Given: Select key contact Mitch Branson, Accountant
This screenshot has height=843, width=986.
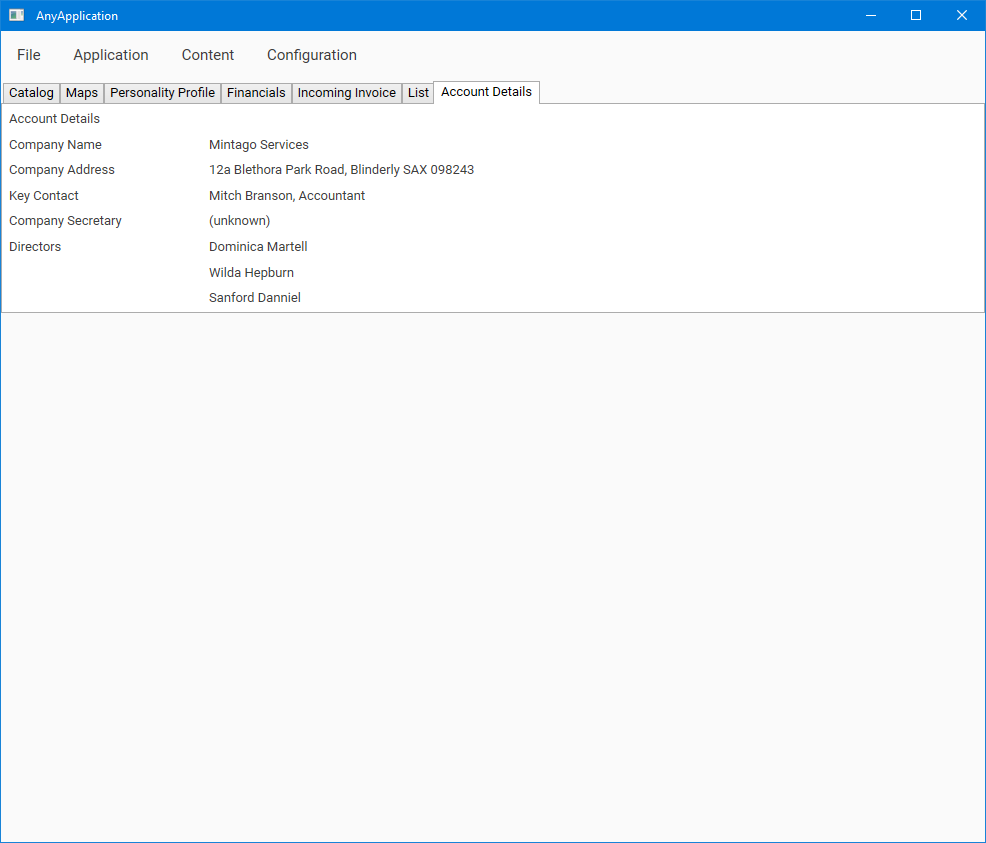Looking at the screenshot, I should [x=287, y=196].
